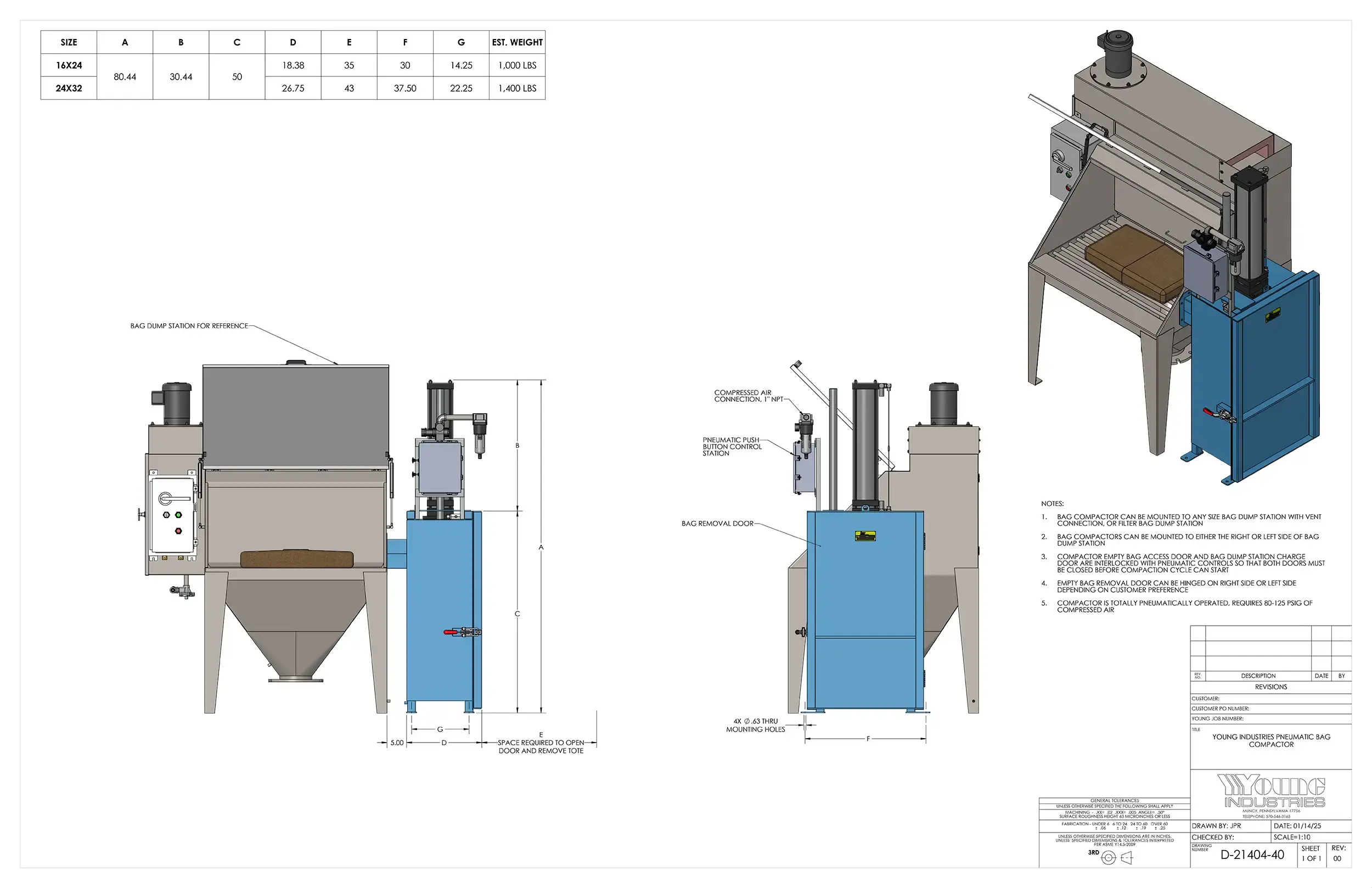Click the F dimension label under side view
The height and width of the screenshot is (888, 1372).
coord(868,739)
